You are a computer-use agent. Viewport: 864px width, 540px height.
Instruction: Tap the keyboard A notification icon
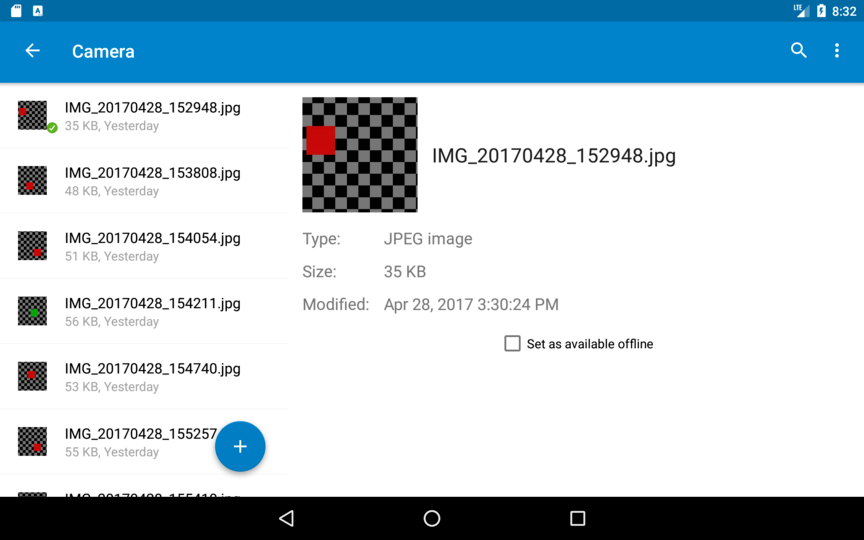coord(37,10)
